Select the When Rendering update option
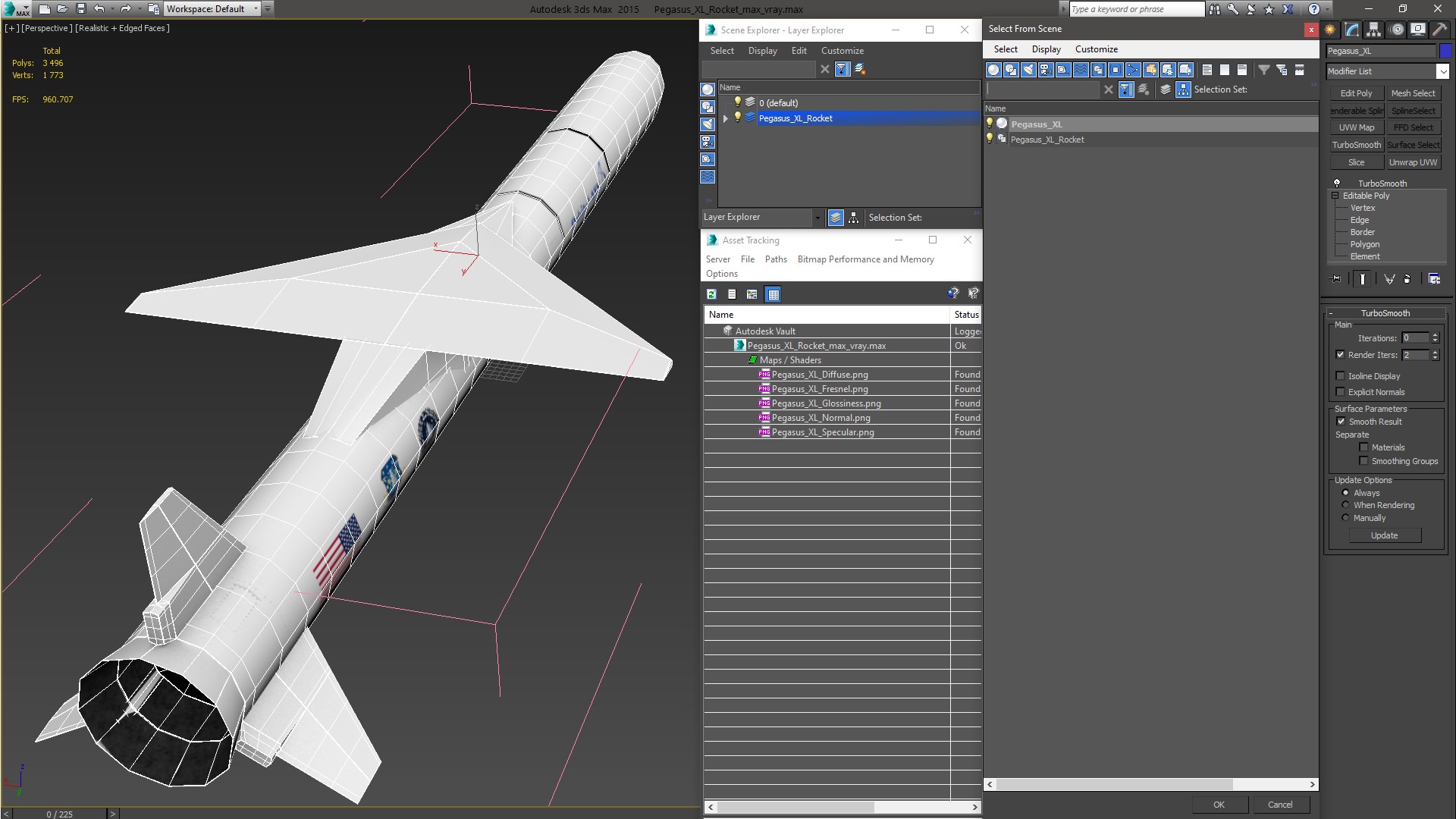 pos(1345,505)
